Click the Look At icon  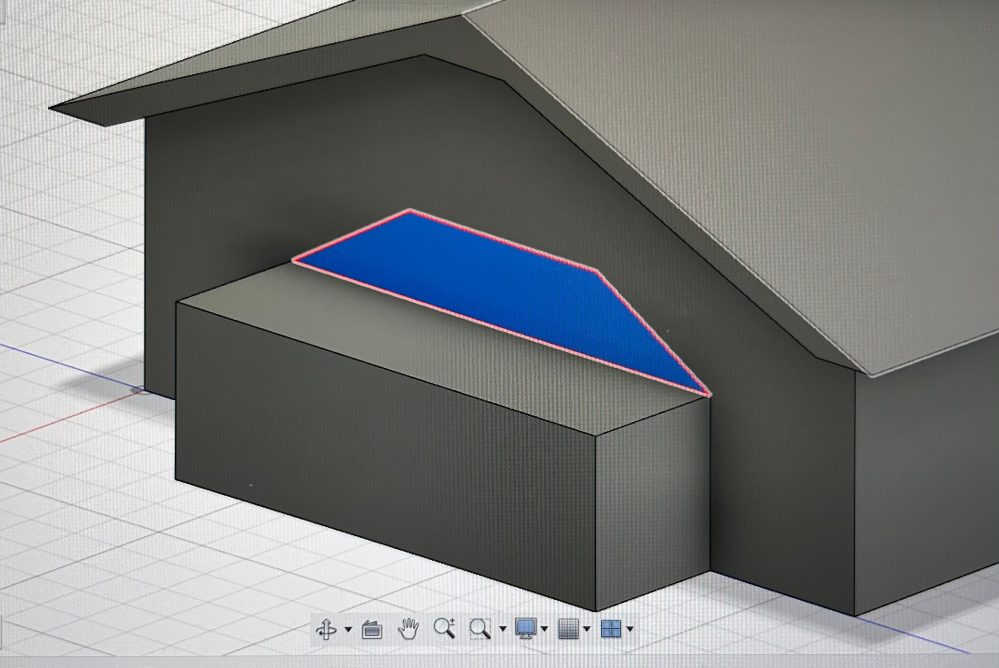372,629
